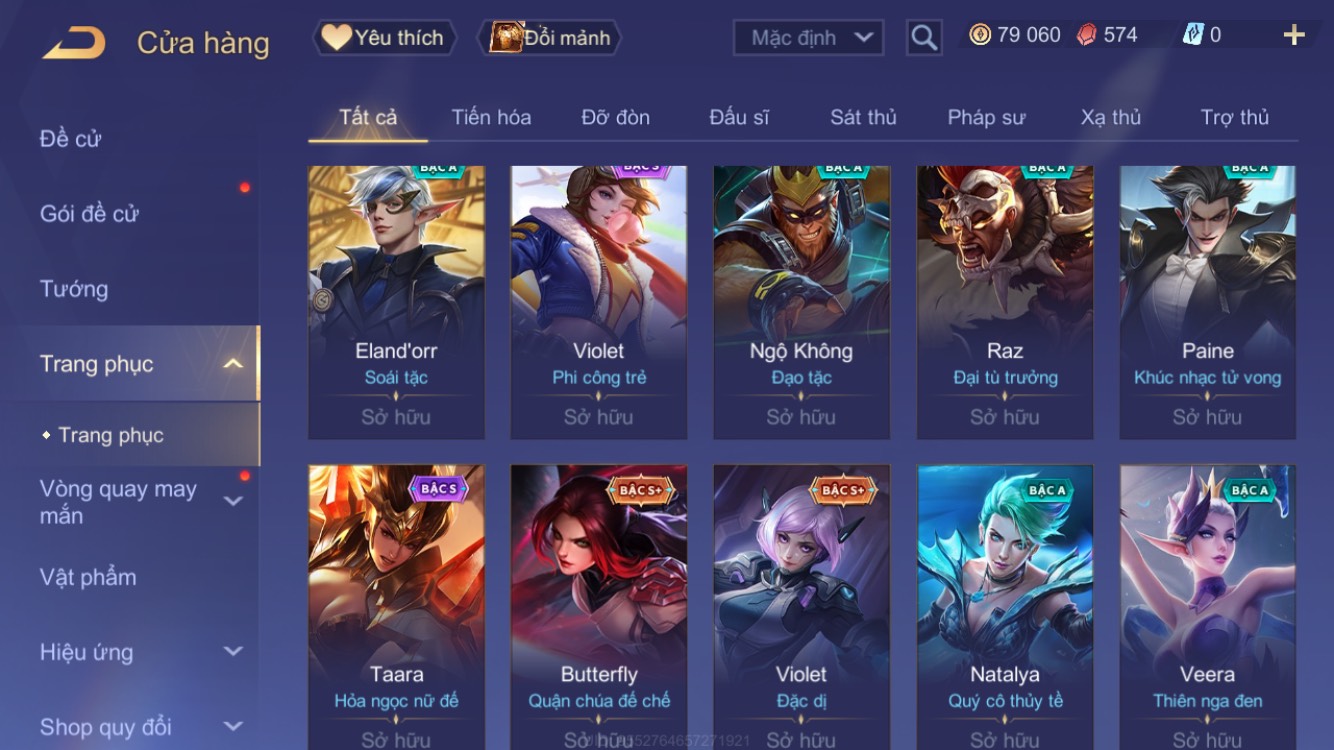Click the back arrow icon
1334x750 pixels.
[x=74, y=42]
